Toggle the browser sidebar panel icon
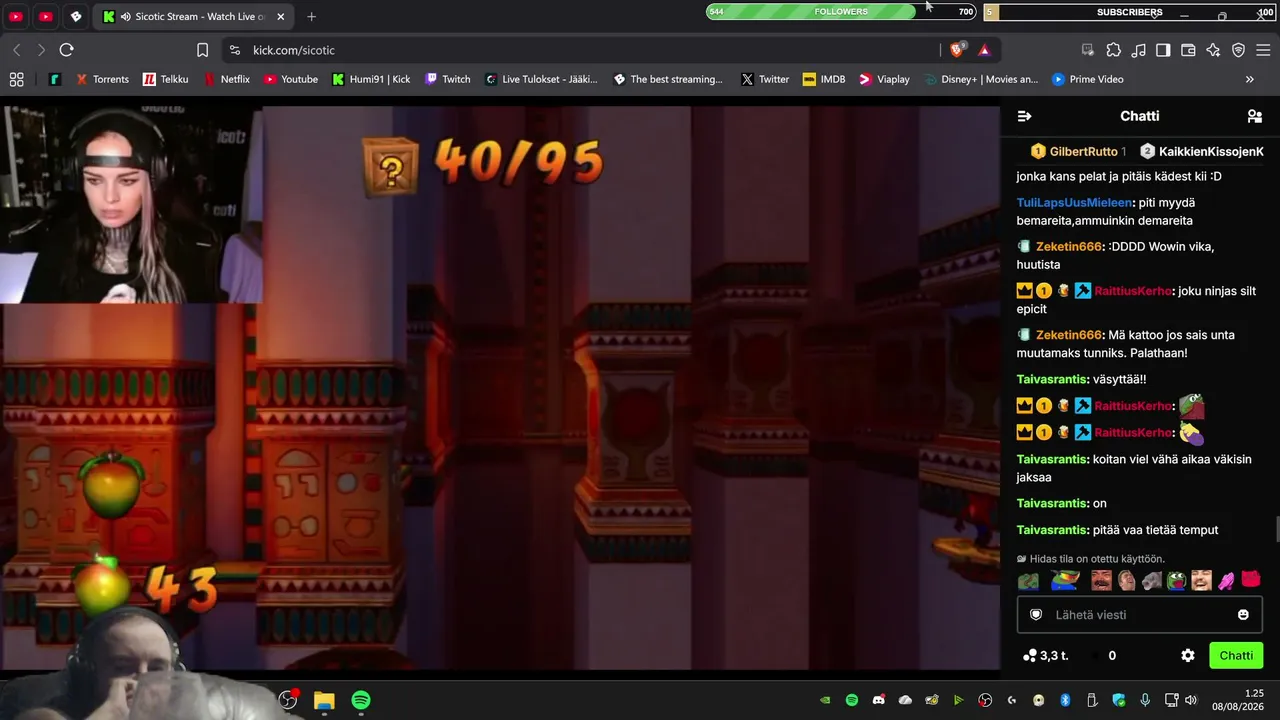The width and height of the screenshot is (1280, 720). [1163, 50]
